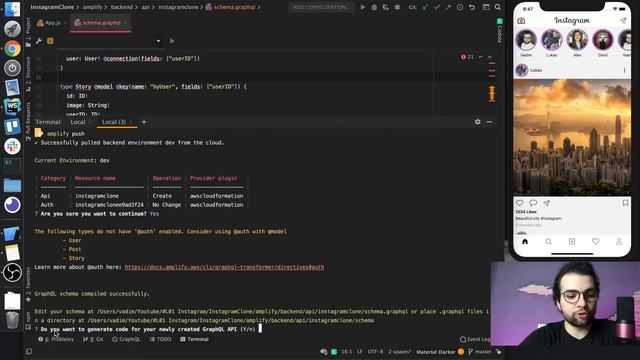Switch to the Local terminal tab
The width and height of the screenshot is (640, 360).
[78, 122]
